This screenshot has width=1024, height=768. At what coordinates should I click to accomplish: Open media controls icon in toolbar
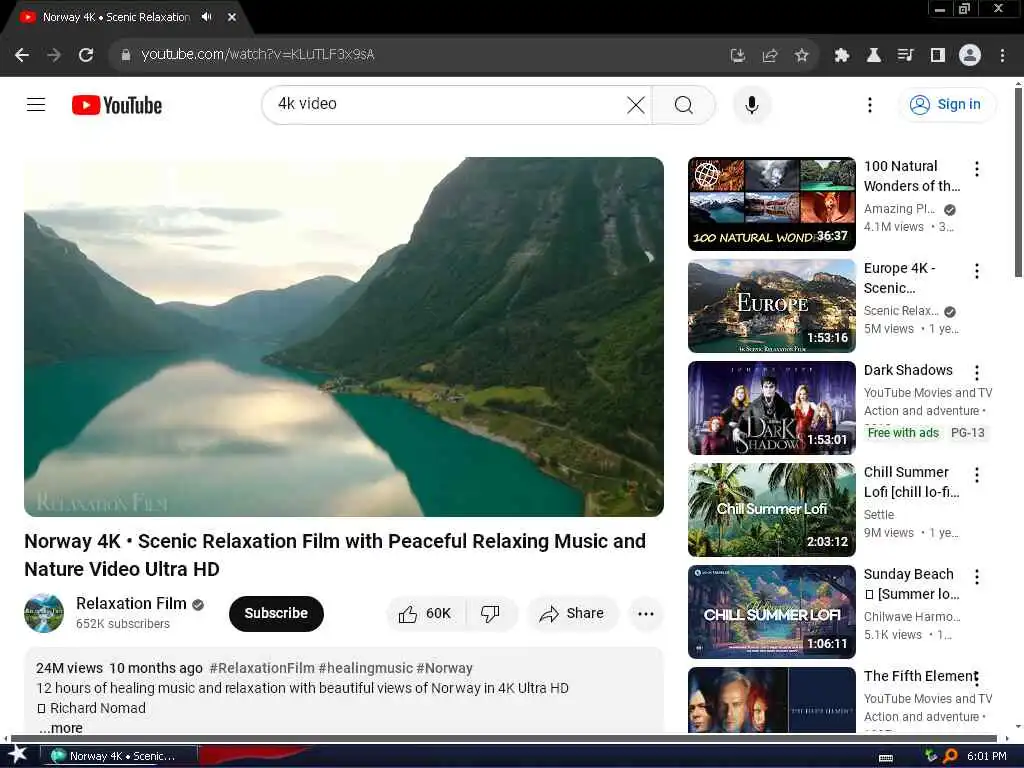coord(905,55)
